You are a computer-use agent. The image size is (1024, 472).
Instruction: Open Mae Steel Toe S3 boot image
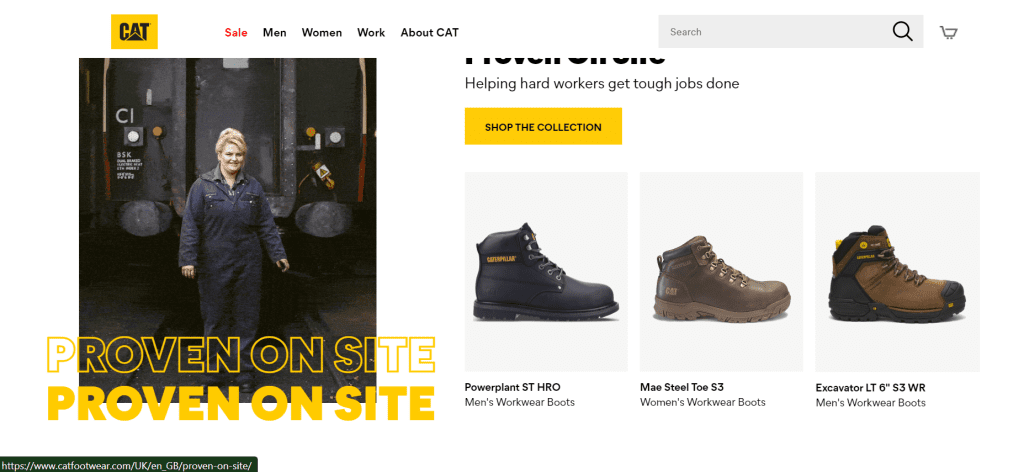pos(721,272)
